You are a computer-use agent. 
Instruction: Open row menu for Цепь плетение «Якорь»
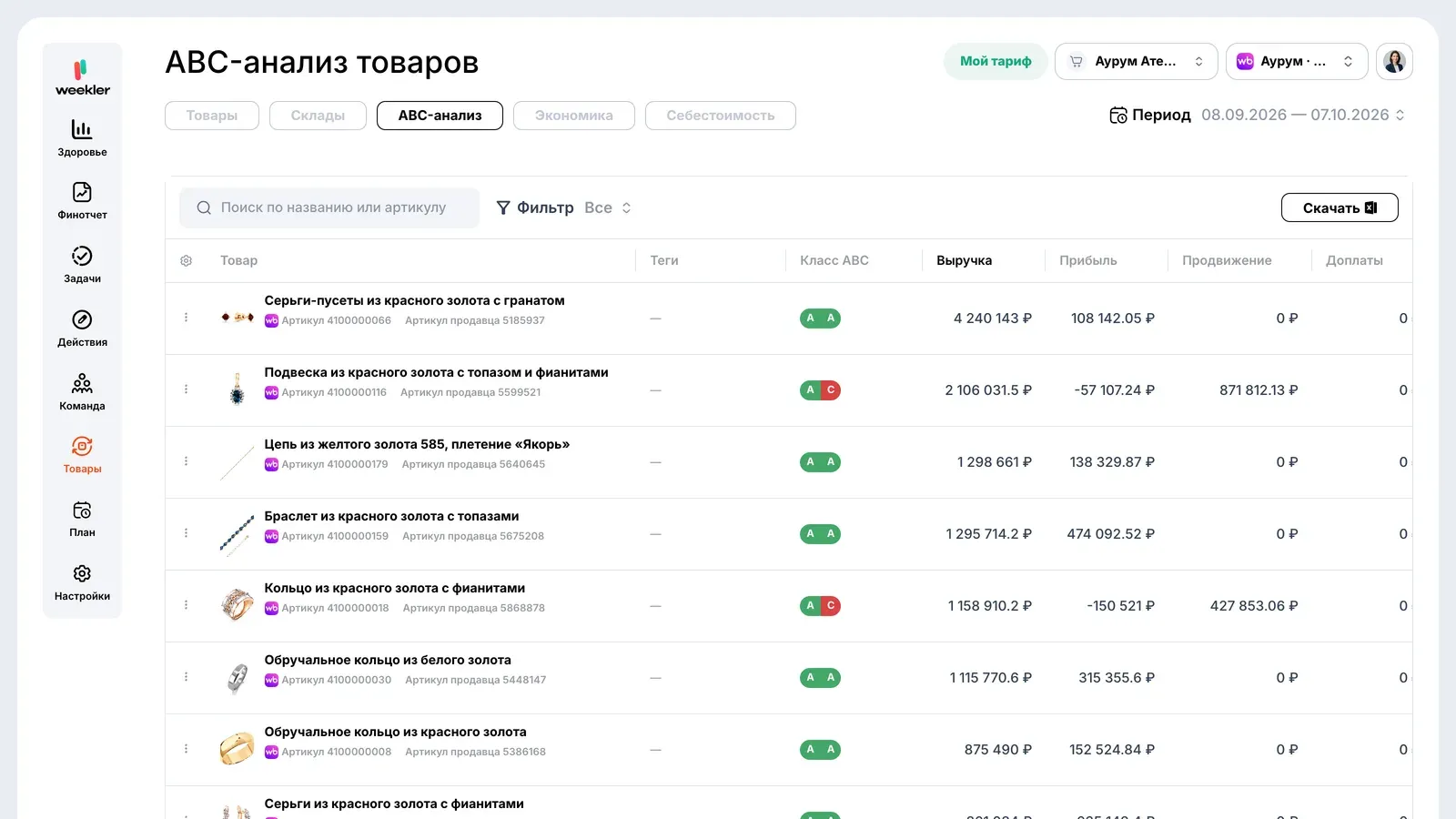pos(187,461)
